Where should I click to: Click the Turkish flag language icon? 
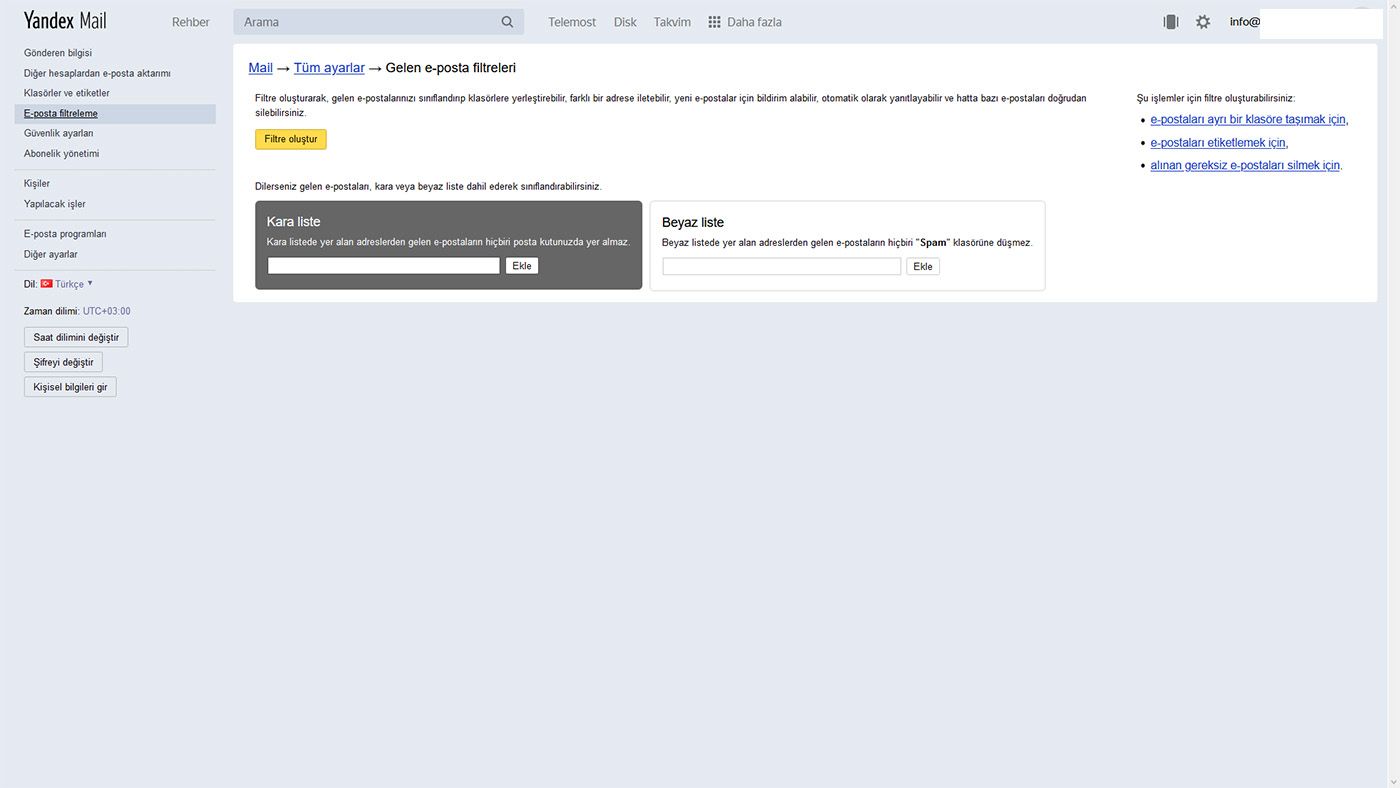point(46,284)
